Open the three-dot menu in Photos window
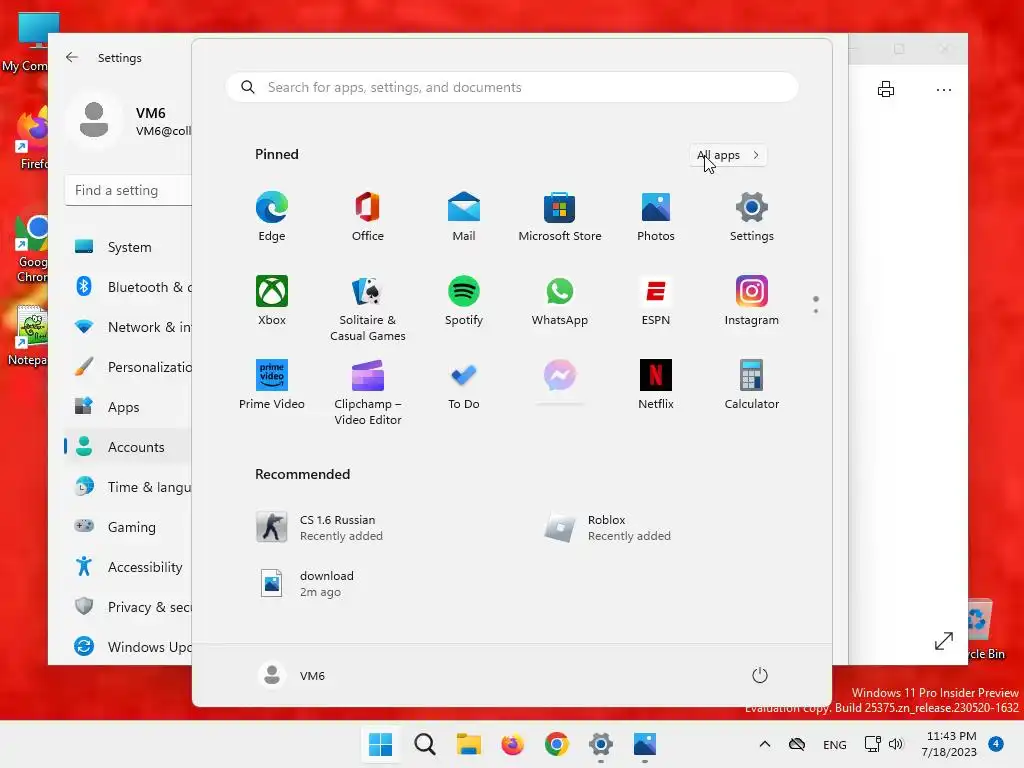Screen dimensions: 1024x768 pyautogui.click(x=944, y=89)
